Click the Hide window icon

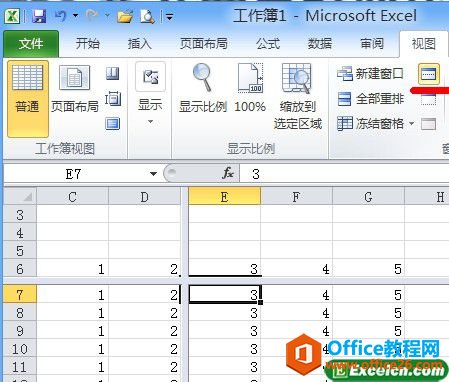click(428, 99)
